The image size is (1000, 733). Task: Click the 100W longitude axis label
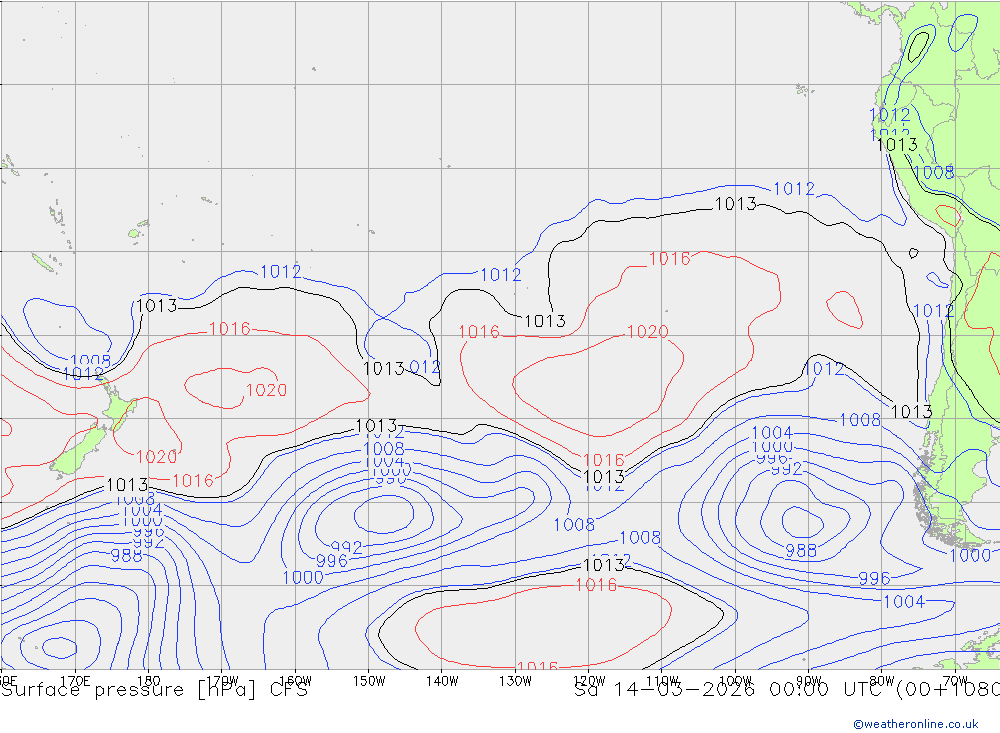[735, 680]
